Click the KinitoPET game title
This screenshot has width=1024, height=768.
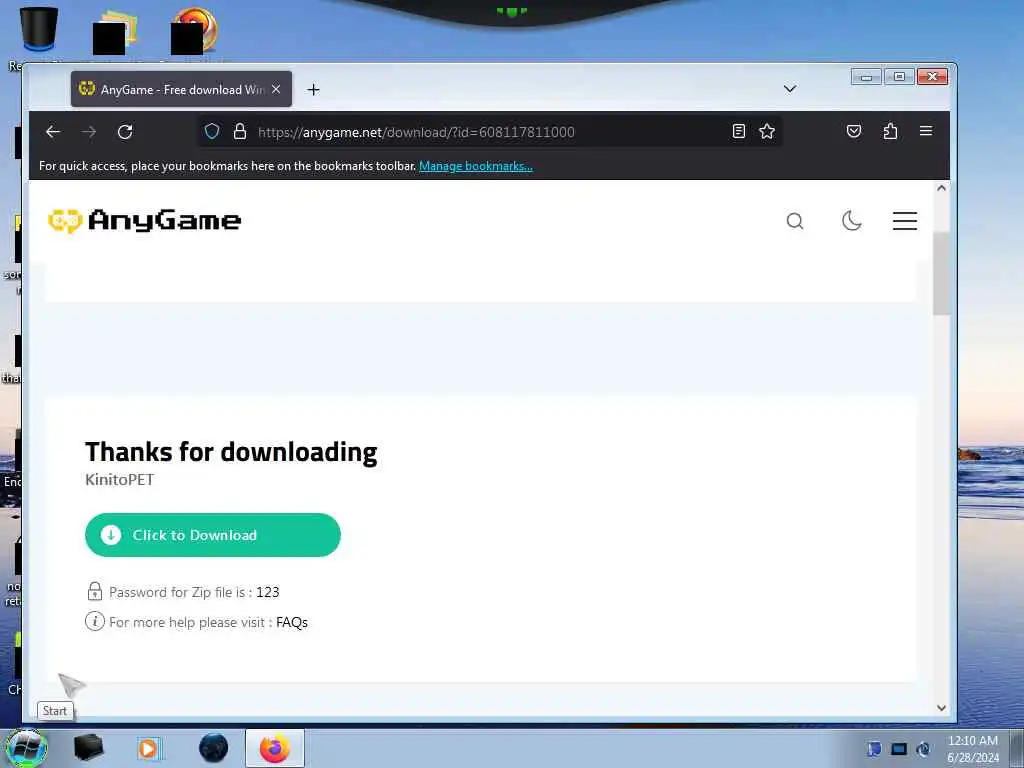pos(120,479)
